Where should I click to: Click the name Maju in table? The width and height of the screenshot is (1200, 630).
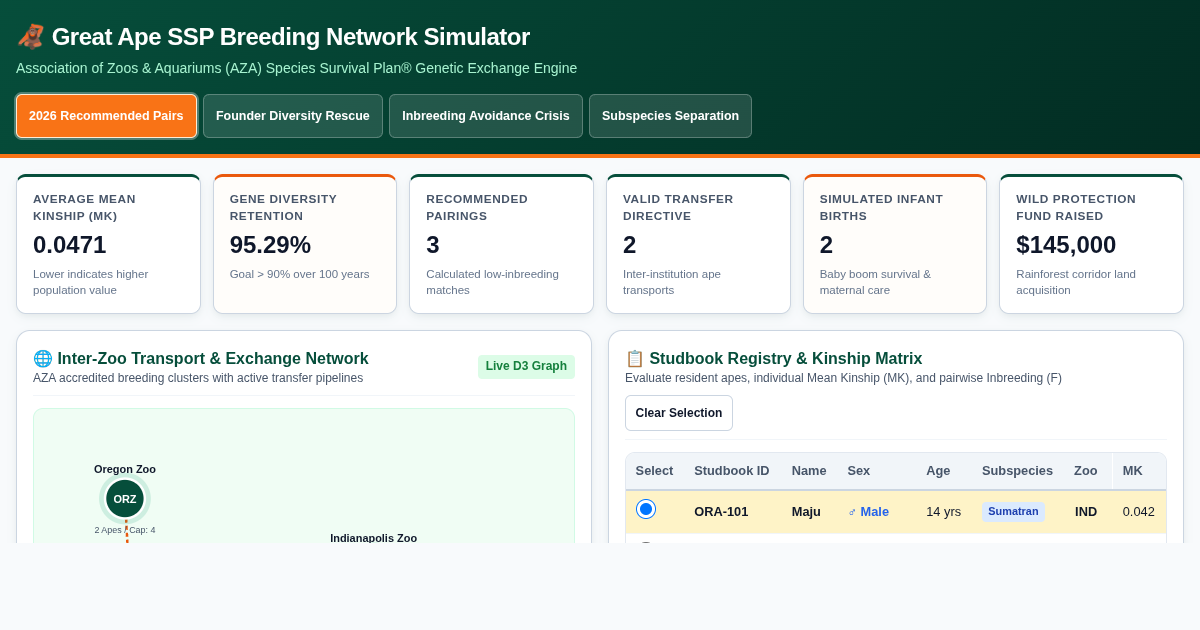[x=806, y=511]
